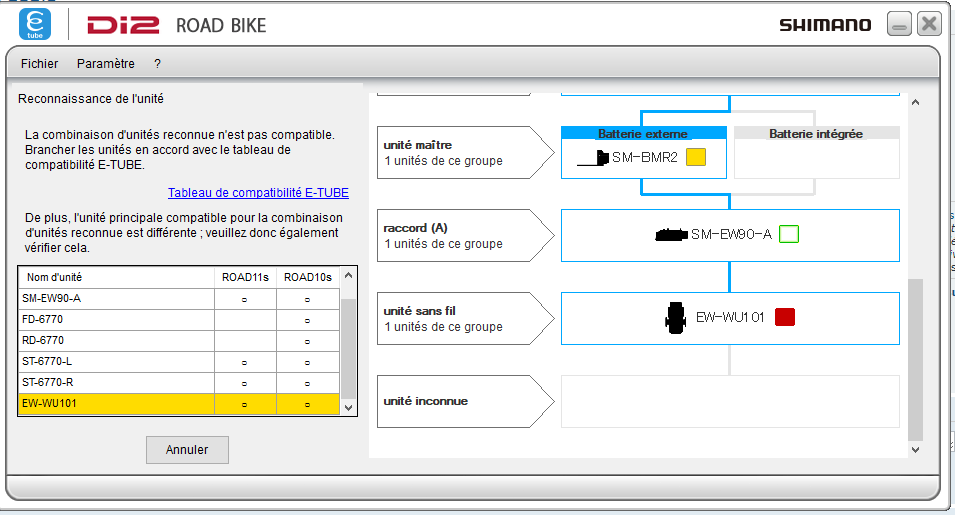Click the unité inconnue empty box
The width and height of the screenshot is (955, 515).
pyautogui.click(x=730, y=401)
